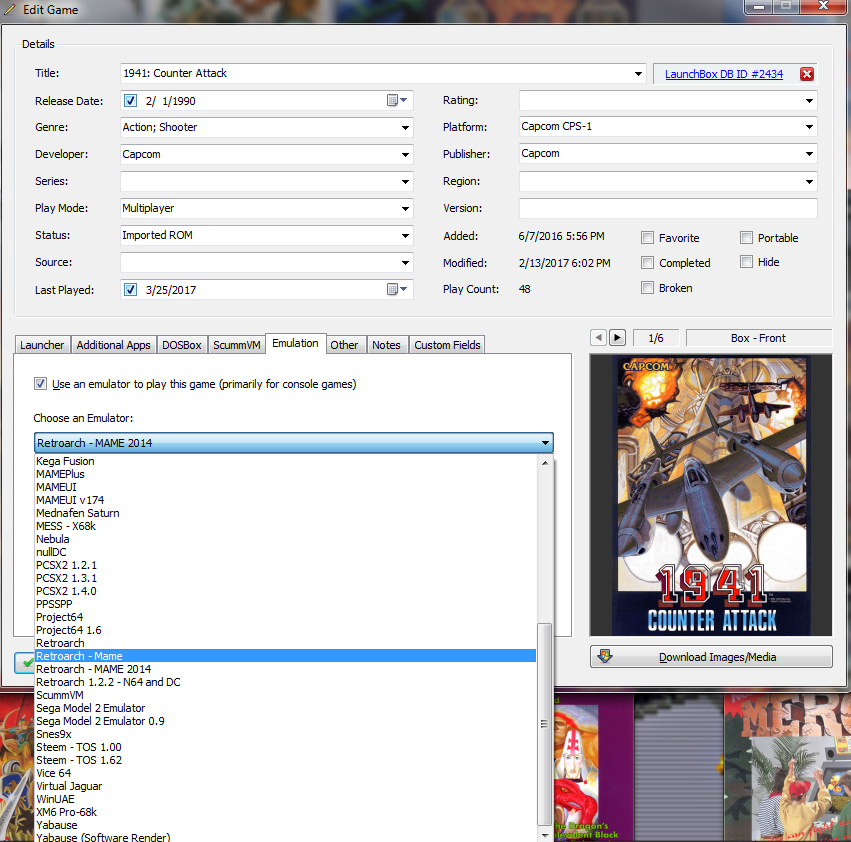Open the ScummVM tab
This screenshot has height=842, width=851.
[237, 345]
